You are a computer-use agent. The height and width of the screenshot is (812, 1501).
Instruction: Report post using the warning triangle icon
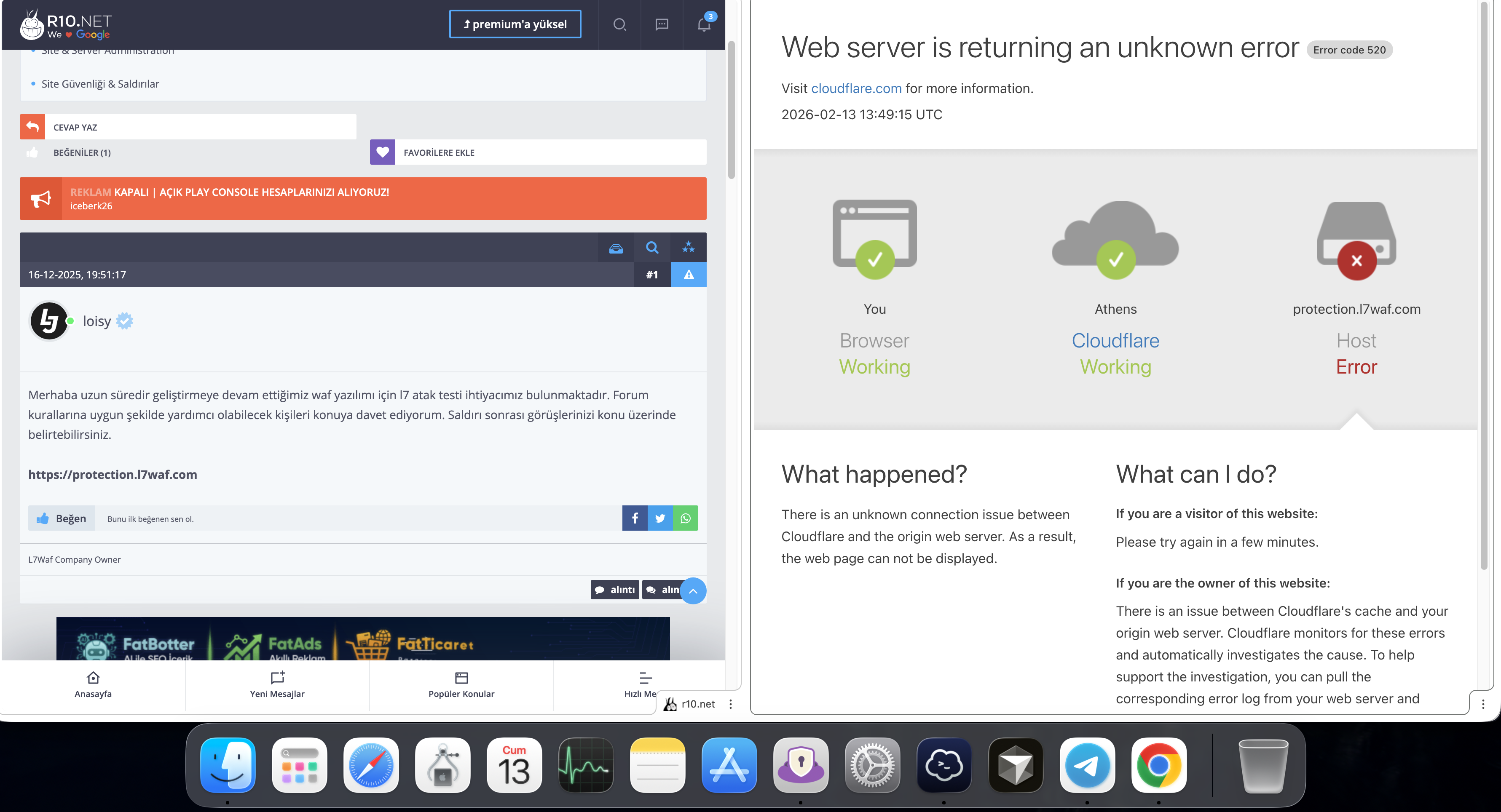pyautogui.click(x=689, y=275)
